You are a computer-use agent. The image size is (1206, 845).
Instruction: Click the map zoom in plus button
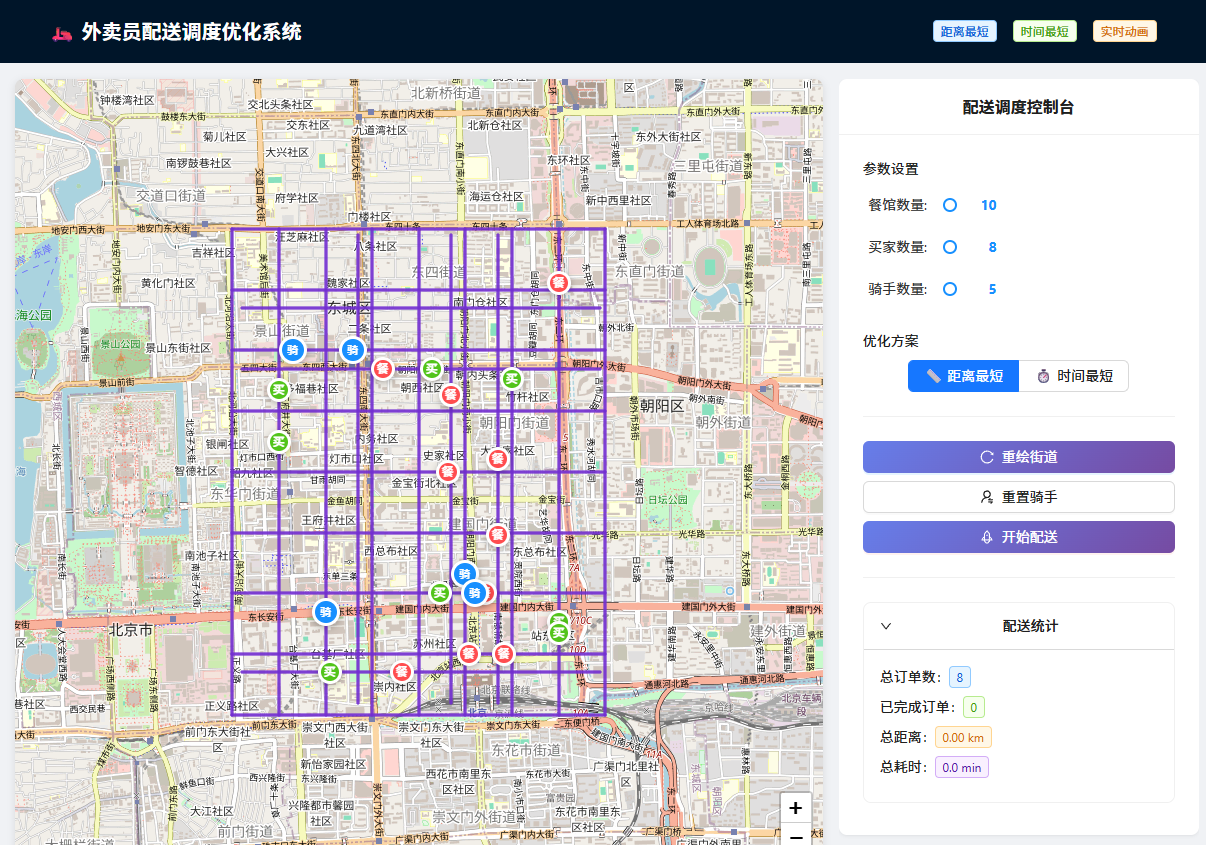pos(795,808)
